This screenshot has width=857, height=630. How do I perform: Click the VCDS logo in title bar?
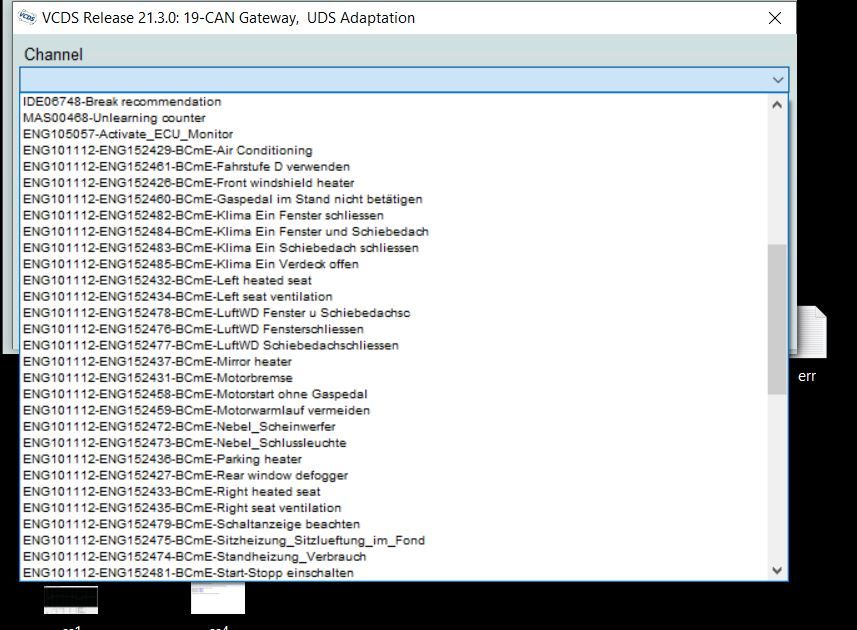27,17
